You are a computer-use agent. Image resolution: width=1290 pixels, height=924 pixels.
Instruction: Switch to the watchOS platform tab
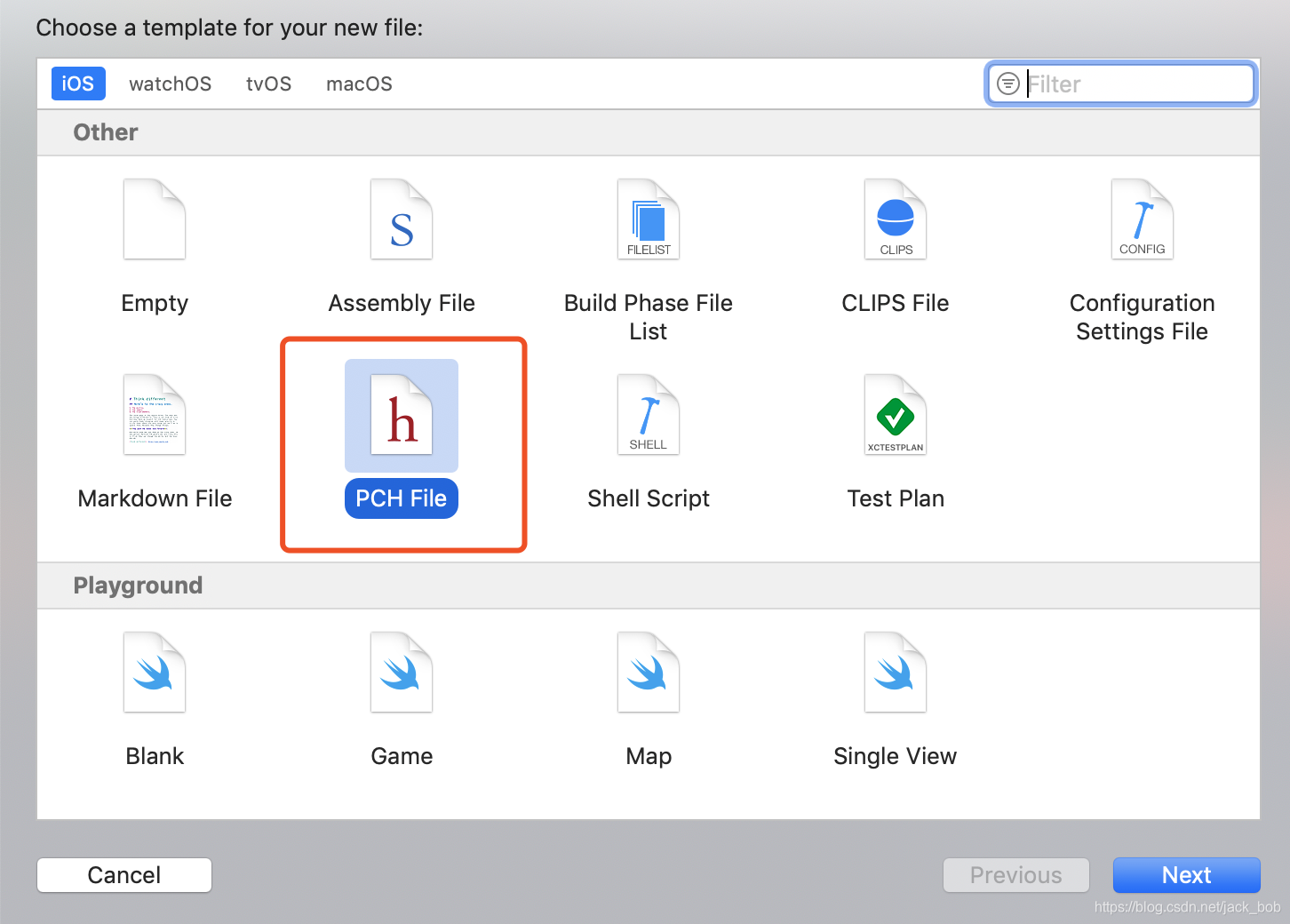(171, 84)
